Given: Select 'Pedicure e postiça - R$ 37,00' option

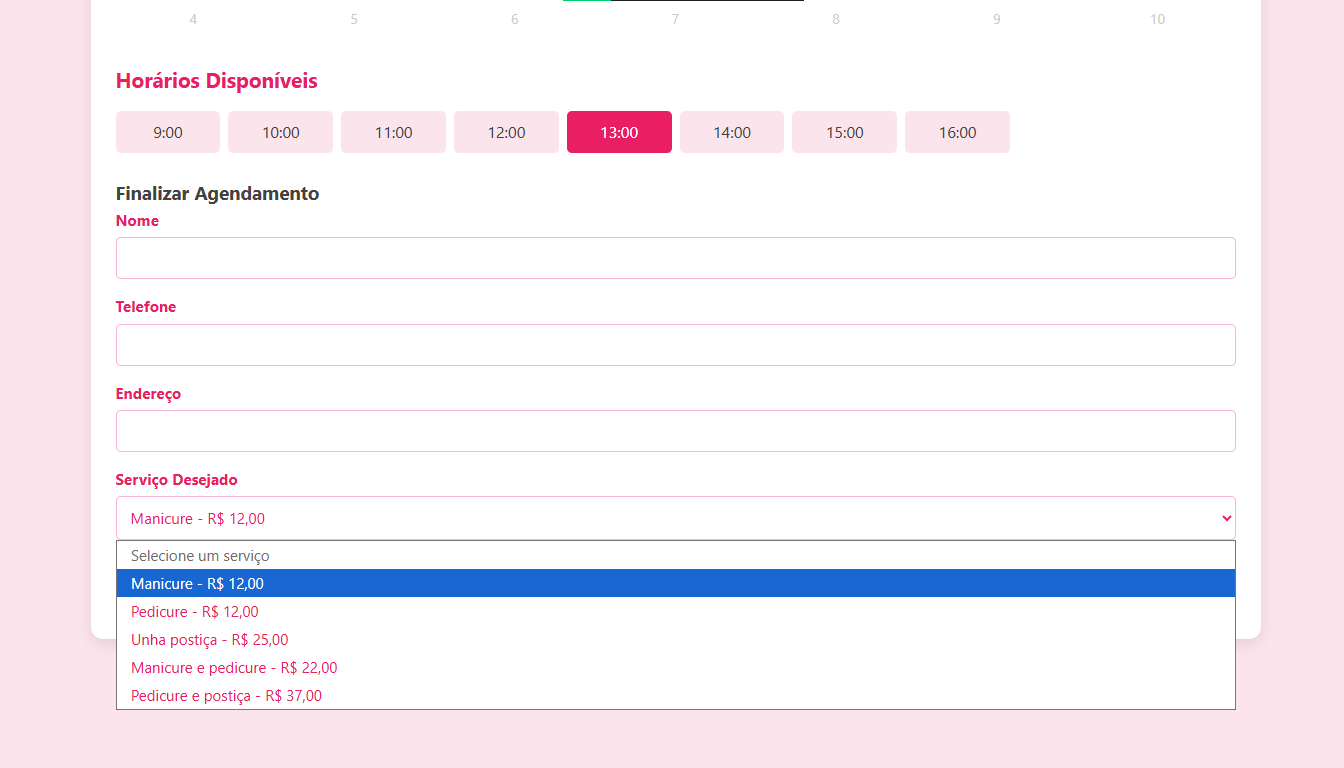Looking at the screenshot, I should [226, 696].
